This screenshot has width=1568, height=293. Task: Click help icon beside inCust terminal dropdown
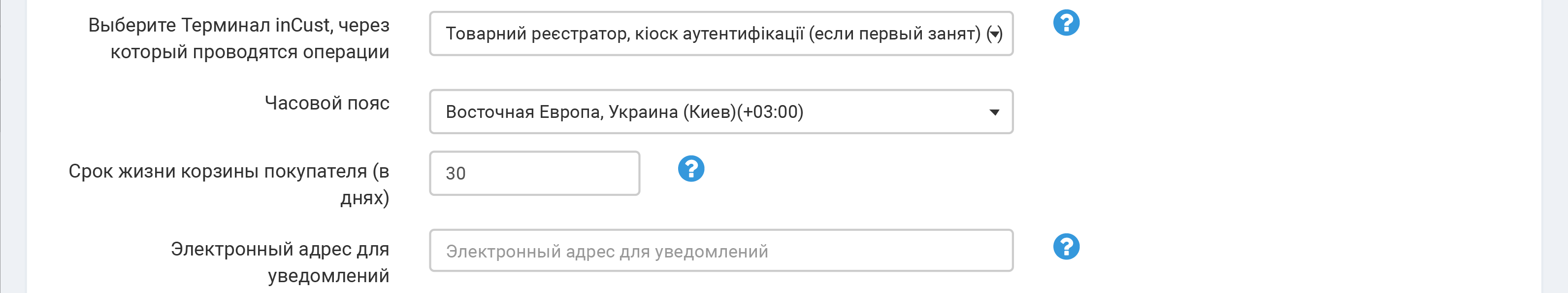coord(1066,23)
